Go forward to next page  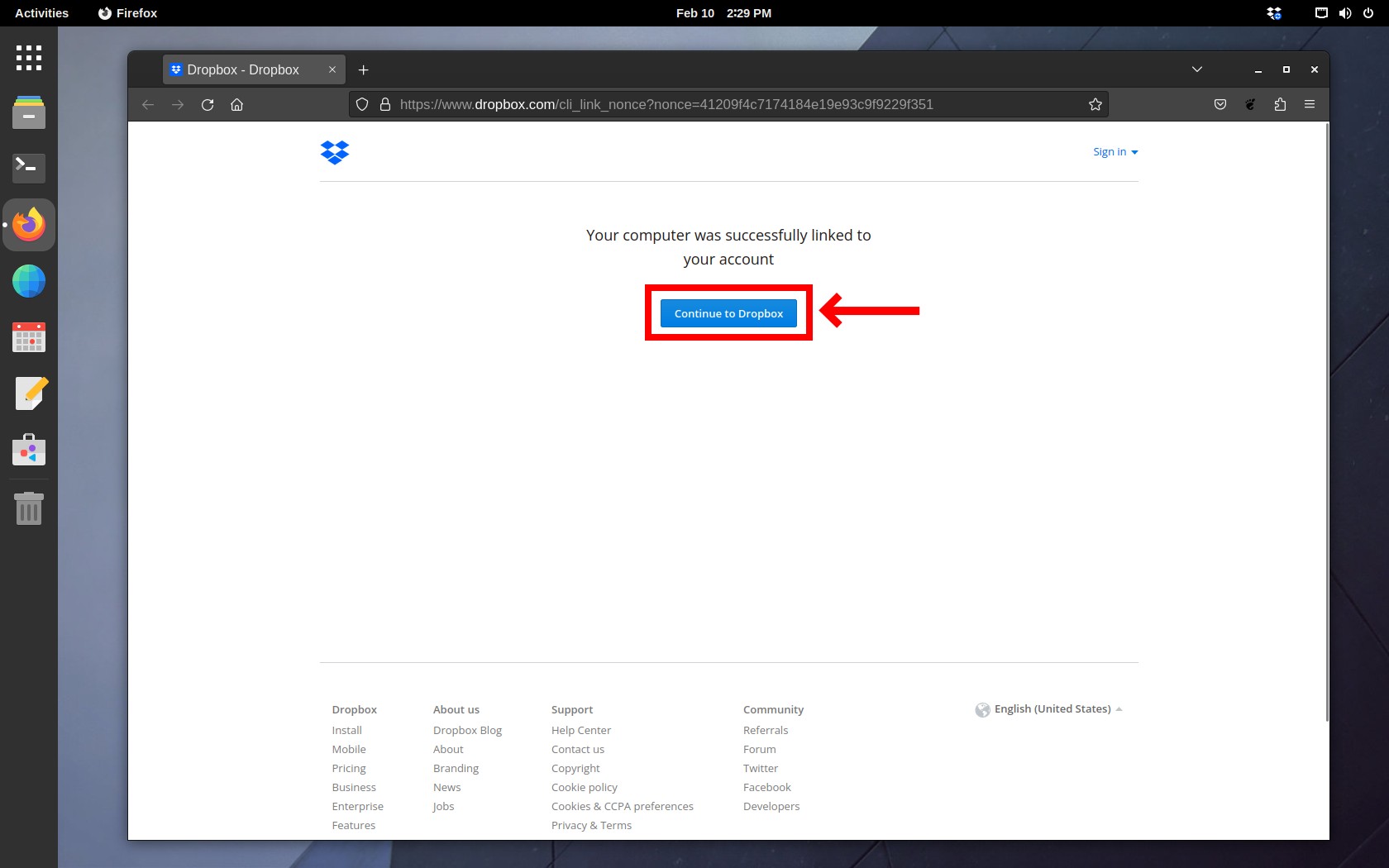(178, 104)
